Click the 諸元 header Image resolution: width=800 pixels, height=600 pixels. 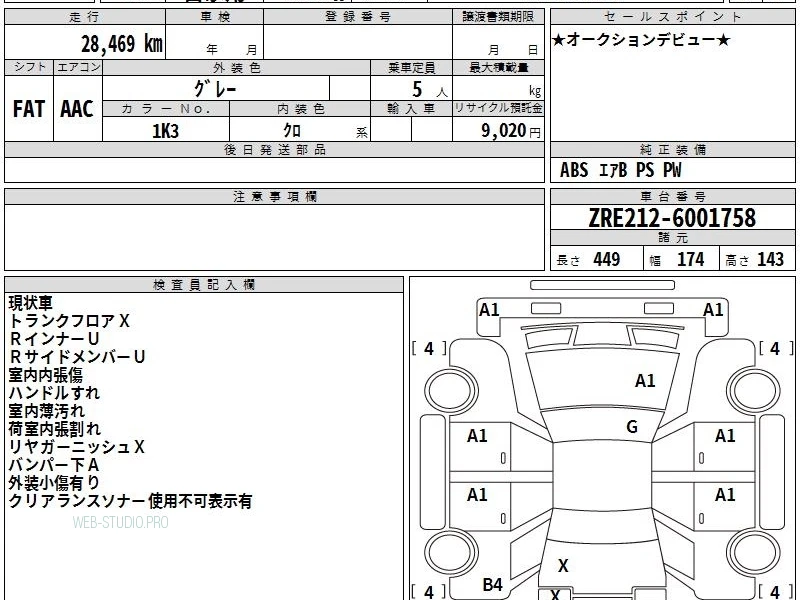pyautogui.click(x=672, y=238)
